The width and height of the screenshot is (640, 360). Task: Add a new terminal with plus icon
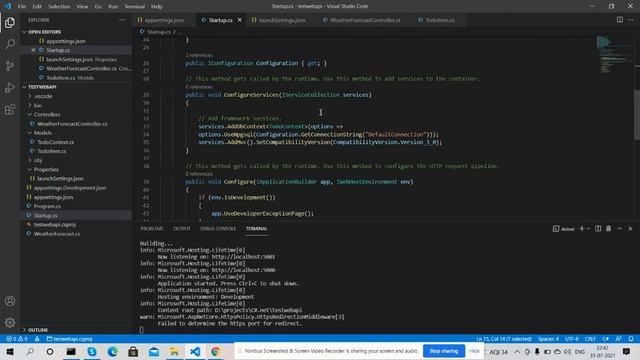click(x=582, y=229)
